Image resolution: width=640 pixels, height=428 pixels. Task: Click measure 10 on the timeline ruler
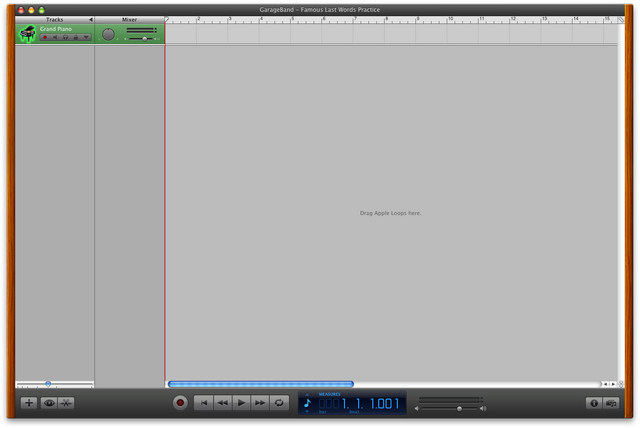(x=450, y=19)
